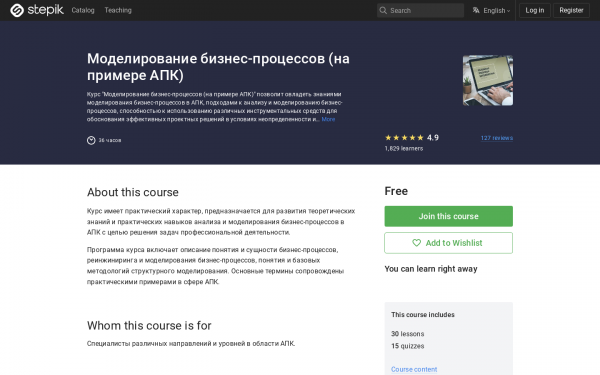
Task: Click the language translate icon
Action: click(476, 10)
